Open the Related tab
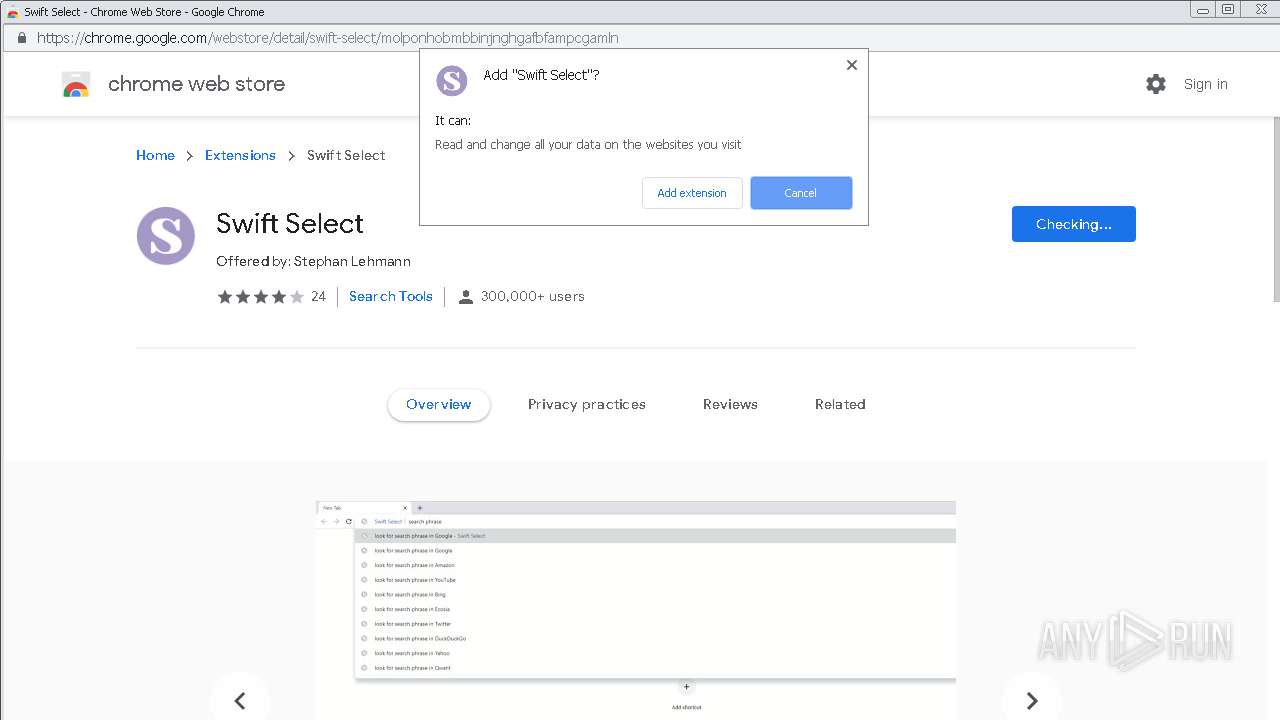Viewport: 1280px width, 720px height. (x=840, y=404)
